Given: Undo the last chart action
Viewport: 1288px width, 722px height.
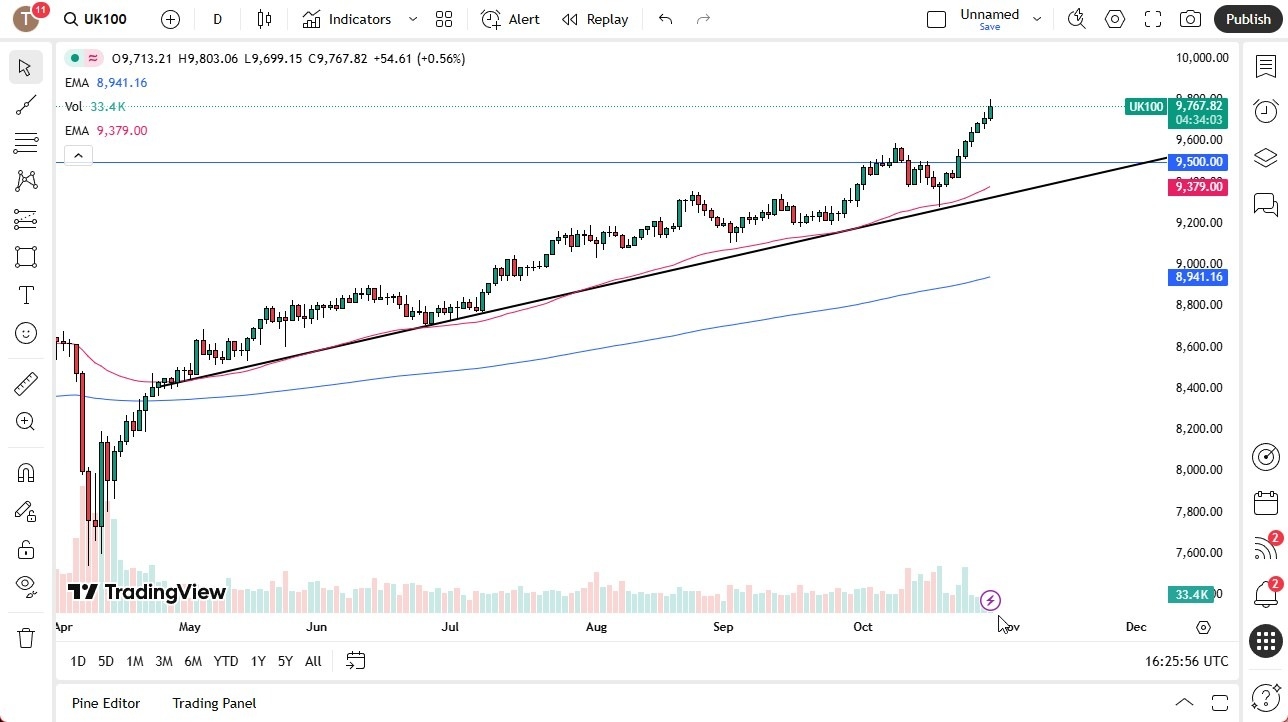Looking at the screenshot, I should click(664, 18).
